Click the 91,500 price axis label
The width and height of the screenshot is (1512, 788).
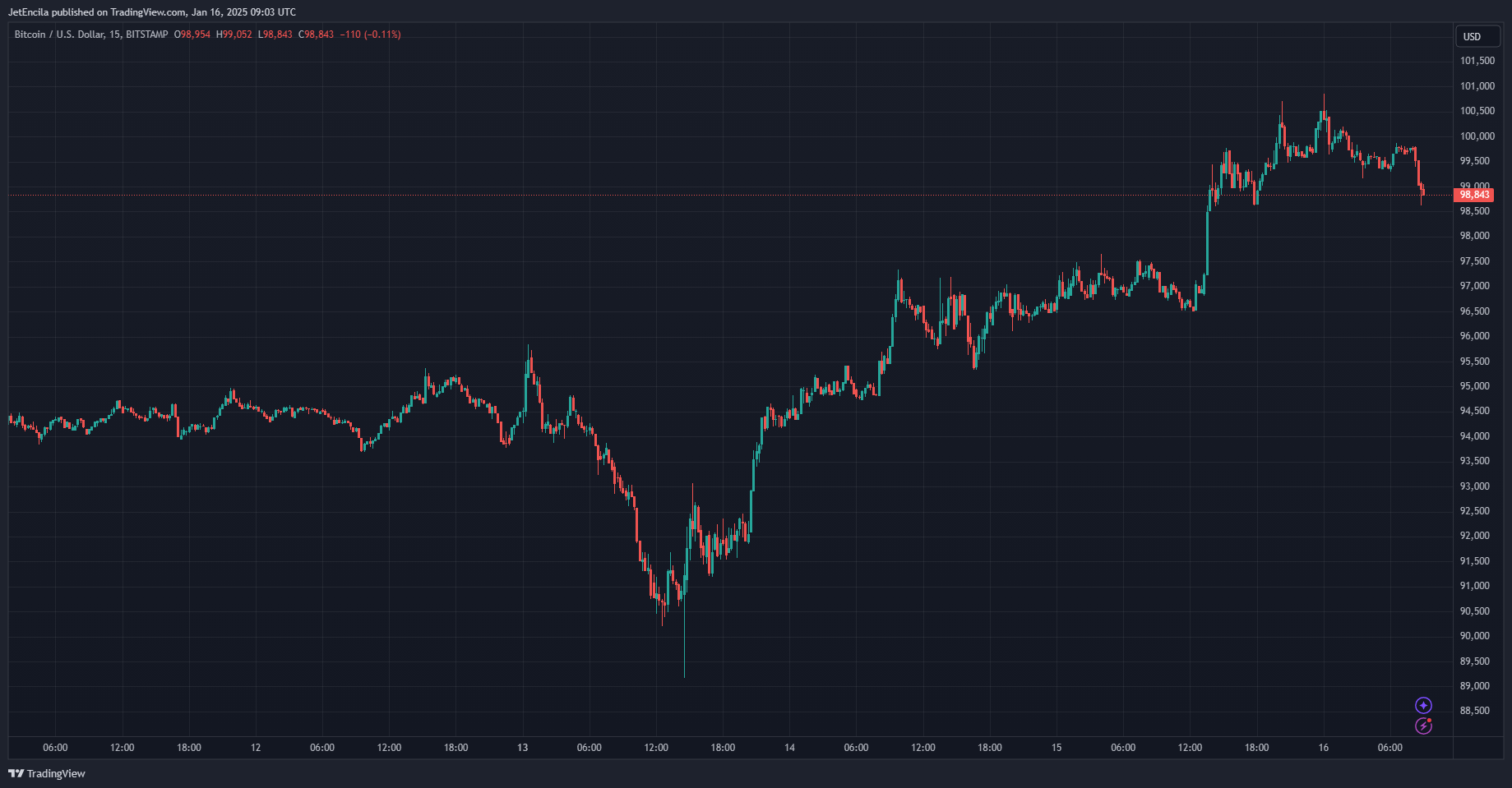[x=1475, y=561]
